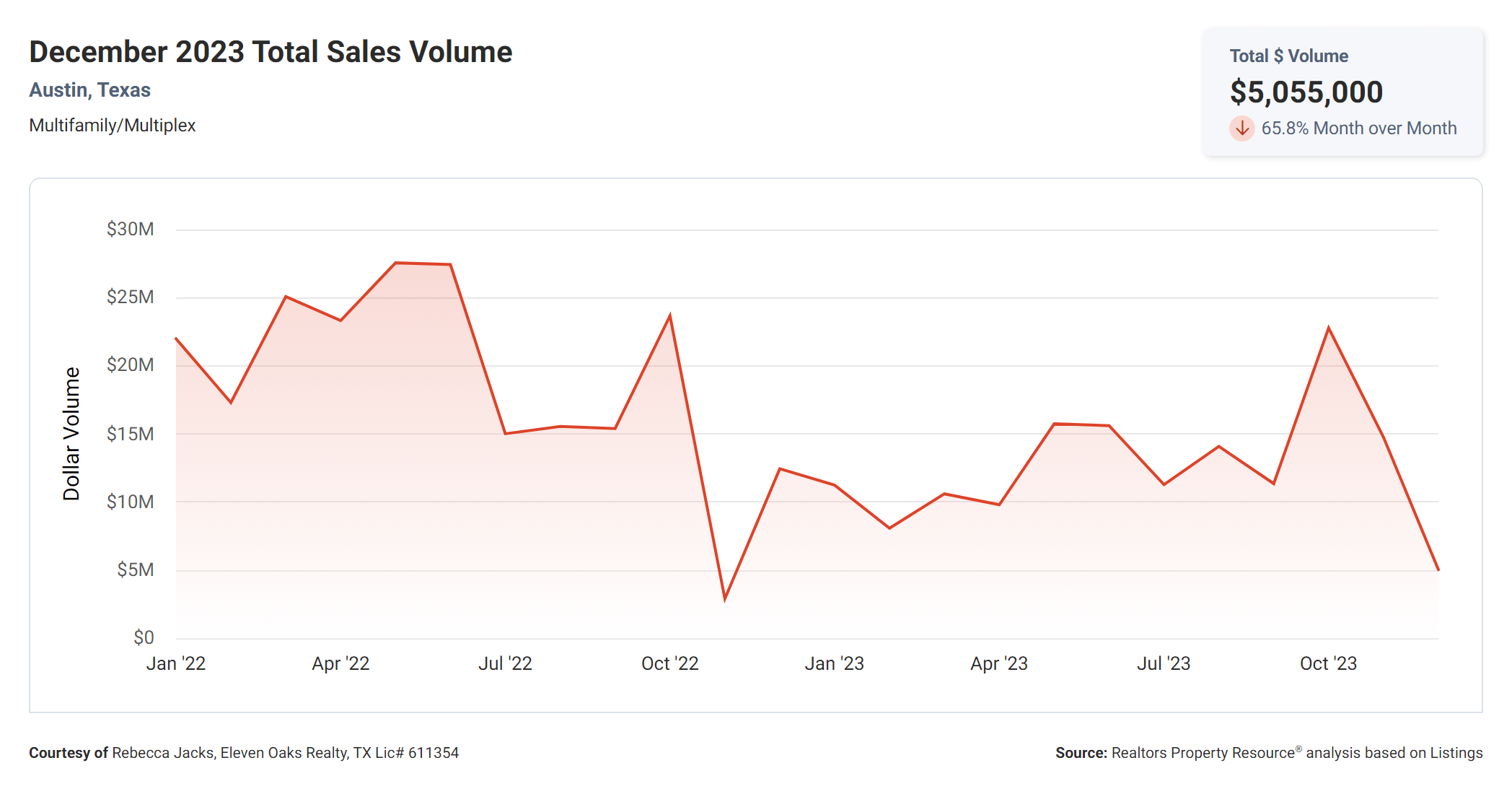
Task: Click the '65.8% Month over Month' text
Action: click(x=1358, y=128)
